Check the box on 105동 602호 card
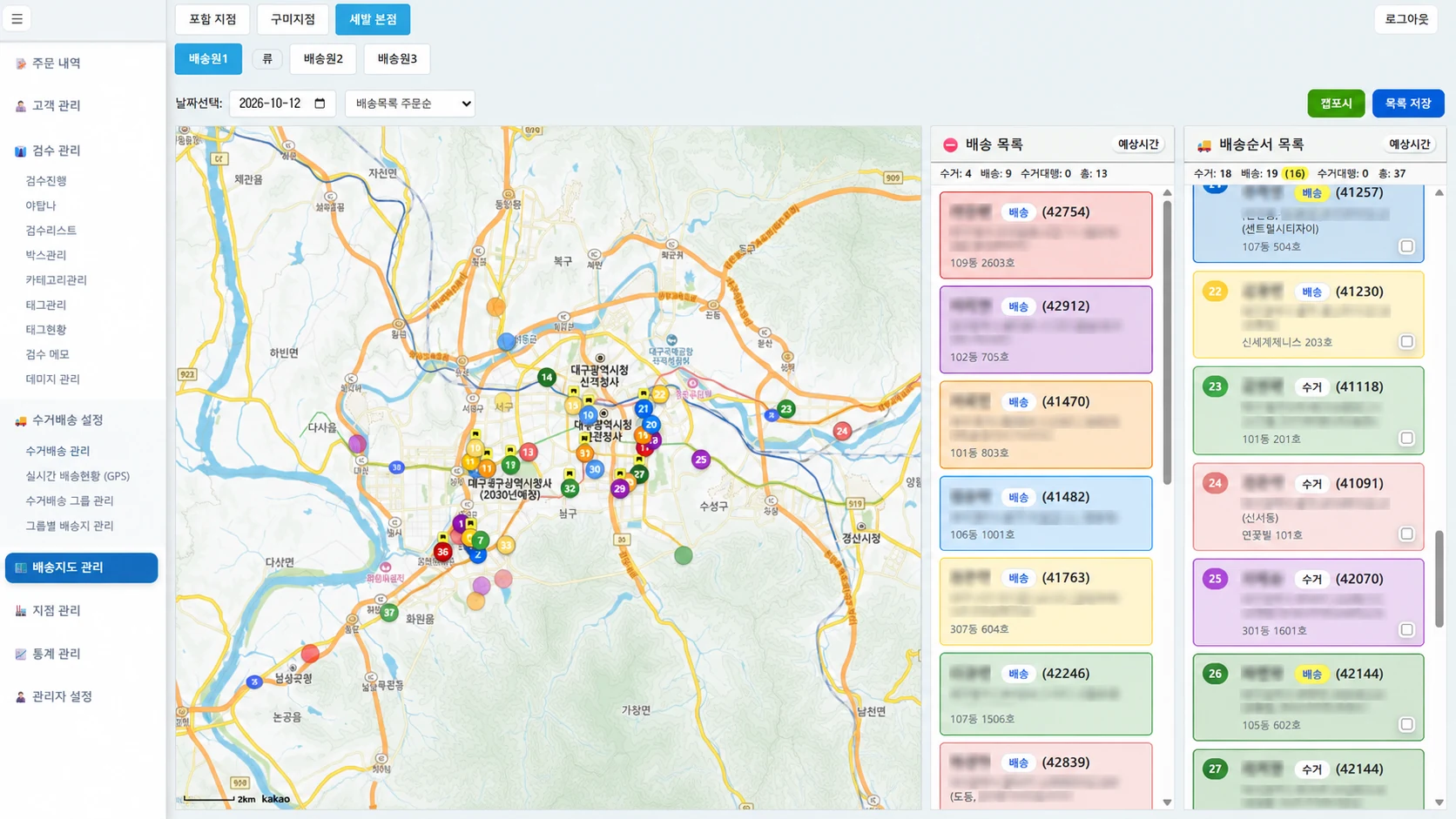This screenshot has height=819, width=1456. point(1406,724)
